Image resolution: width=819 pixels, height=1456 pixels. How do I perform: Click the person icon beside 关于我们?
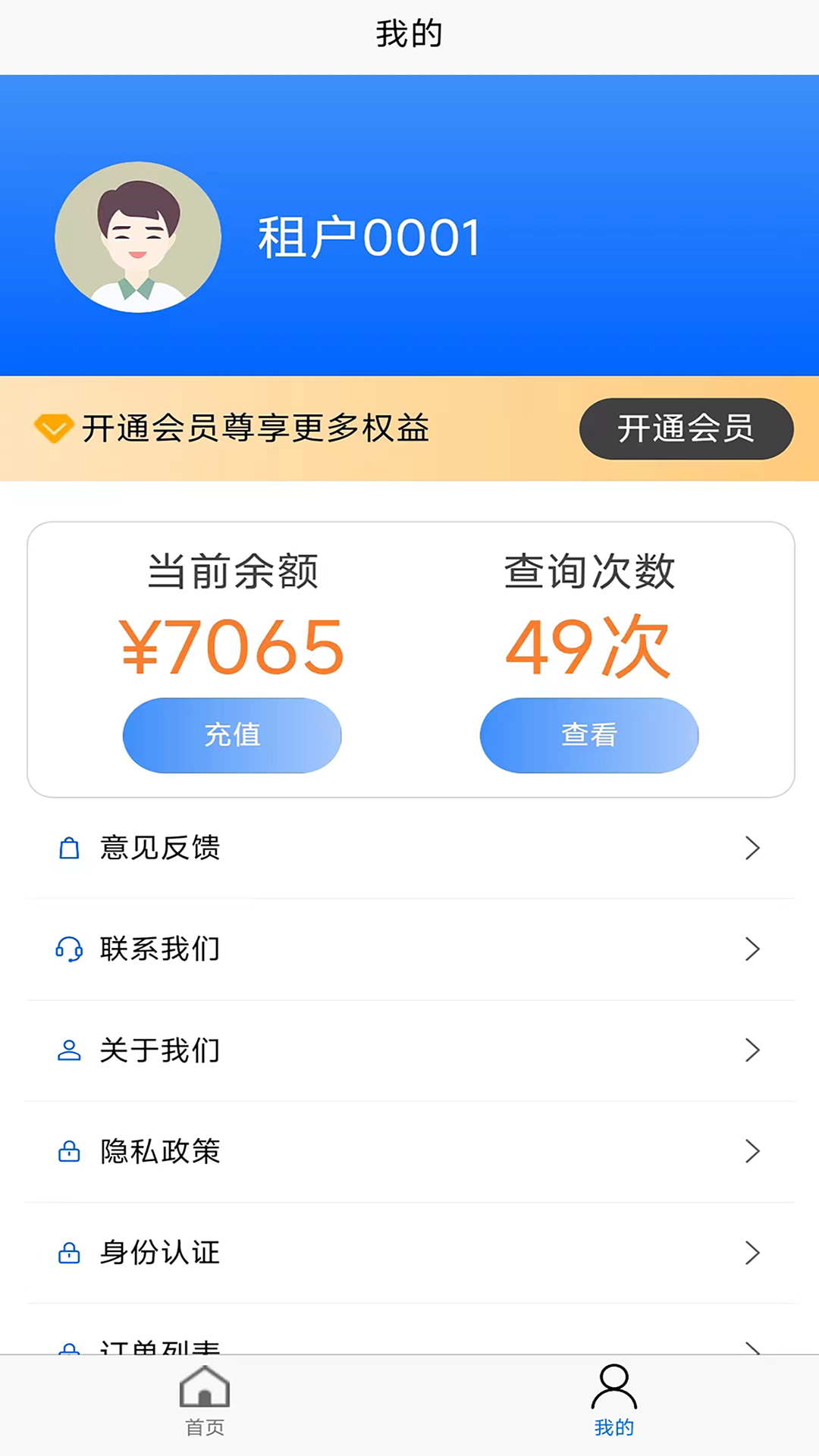69,1050
